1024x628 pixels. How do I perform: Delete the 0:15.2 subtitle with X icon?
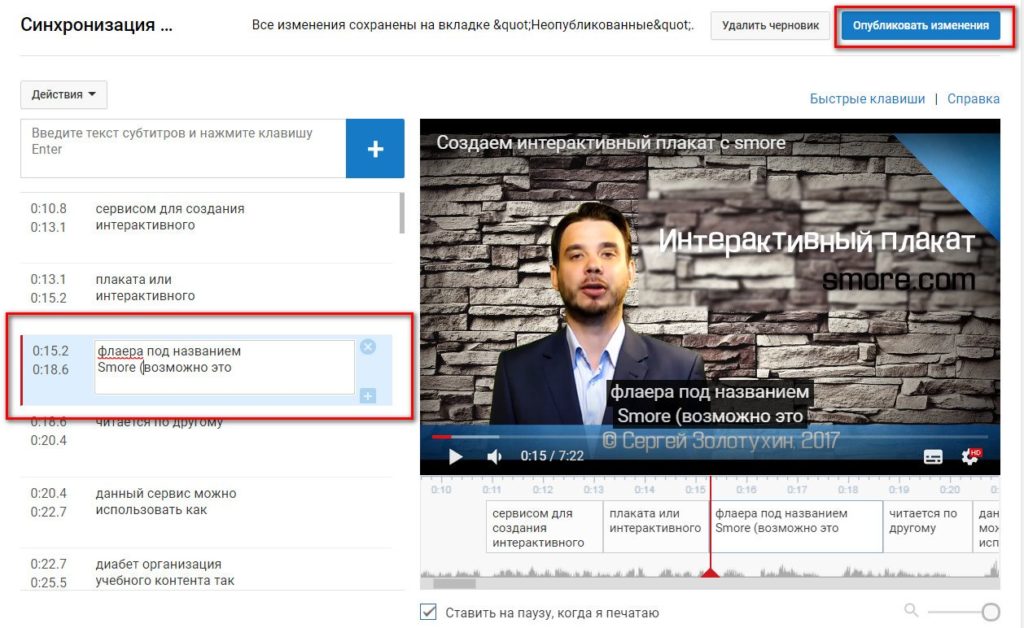point(367,347)
